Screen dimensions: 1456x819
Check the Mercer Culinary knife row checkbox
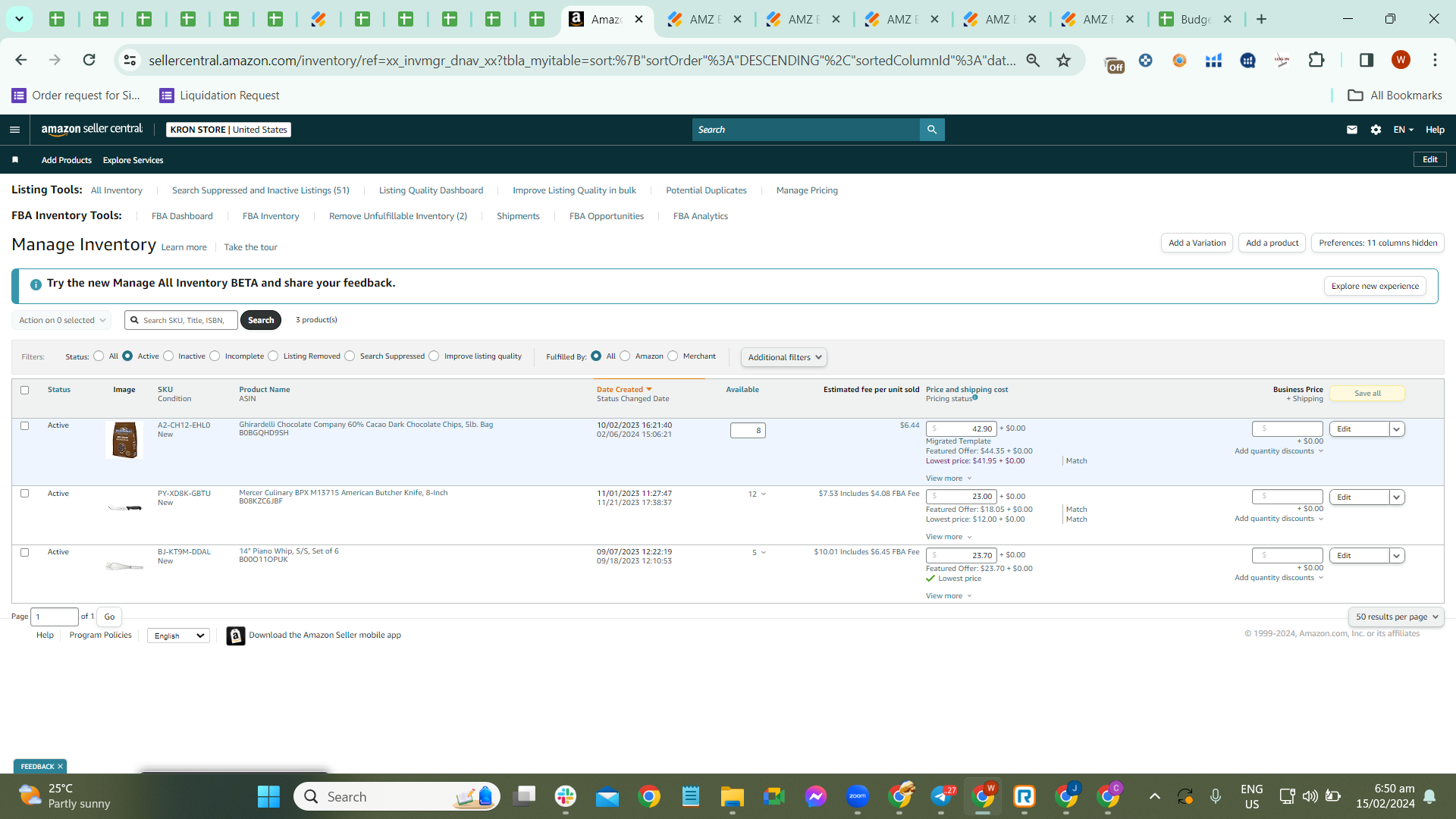click(24, 493)
